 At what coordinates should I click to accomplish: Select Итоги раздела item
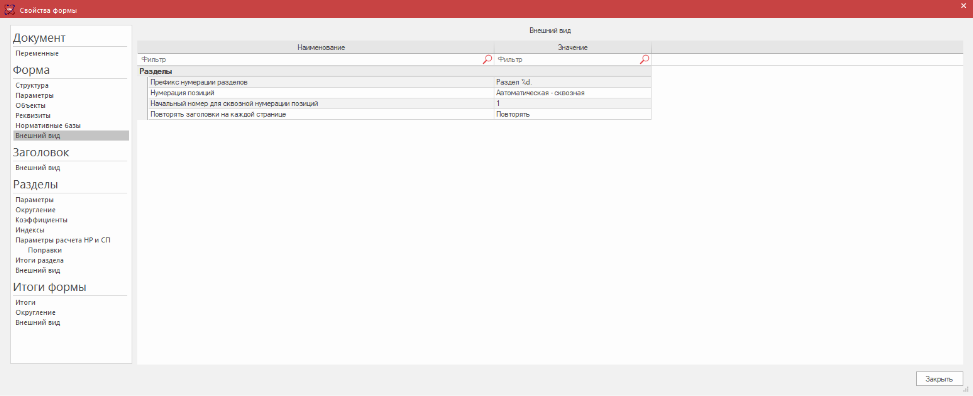(40, 261)
